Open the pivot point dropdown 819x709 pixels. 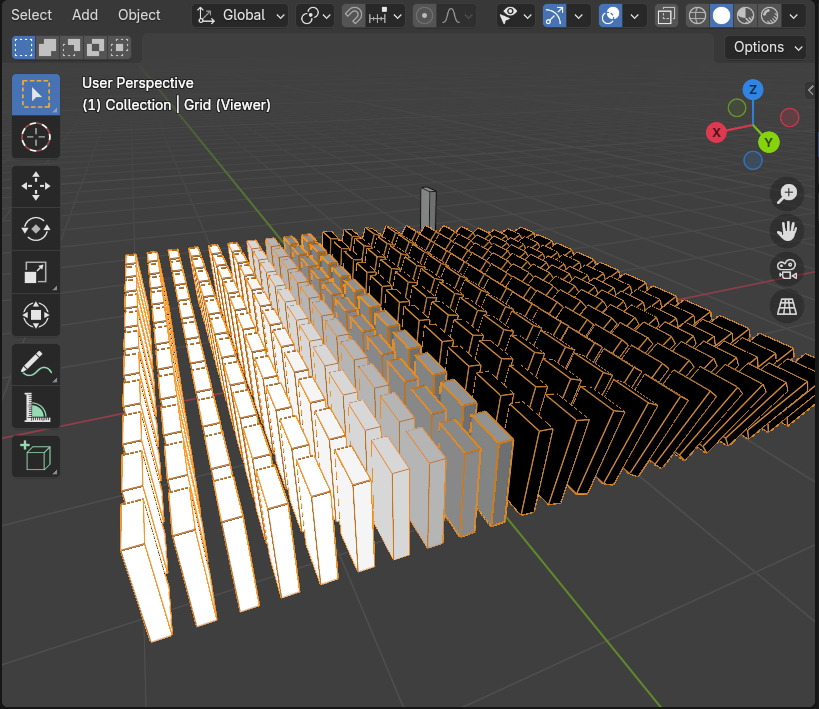[x=315, y=16]
